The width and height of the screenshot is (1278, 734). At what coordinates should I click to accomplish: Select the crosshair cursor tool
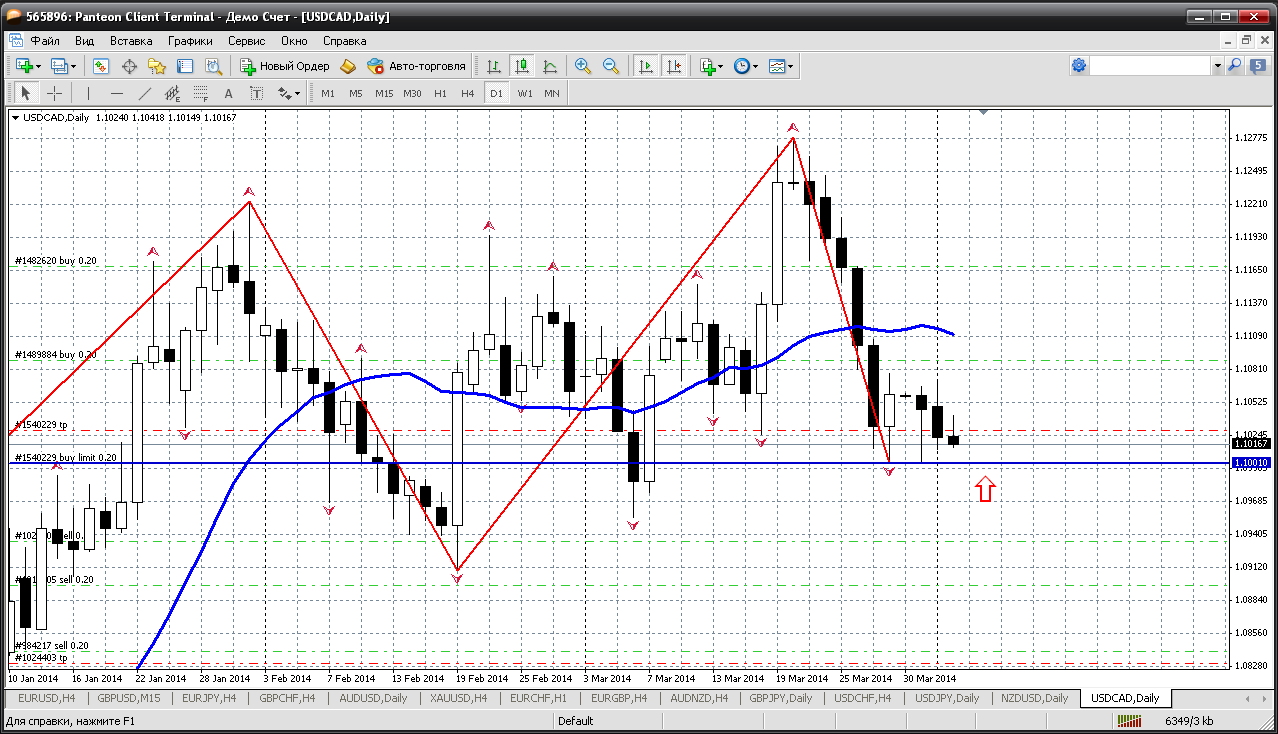(54, 93)
